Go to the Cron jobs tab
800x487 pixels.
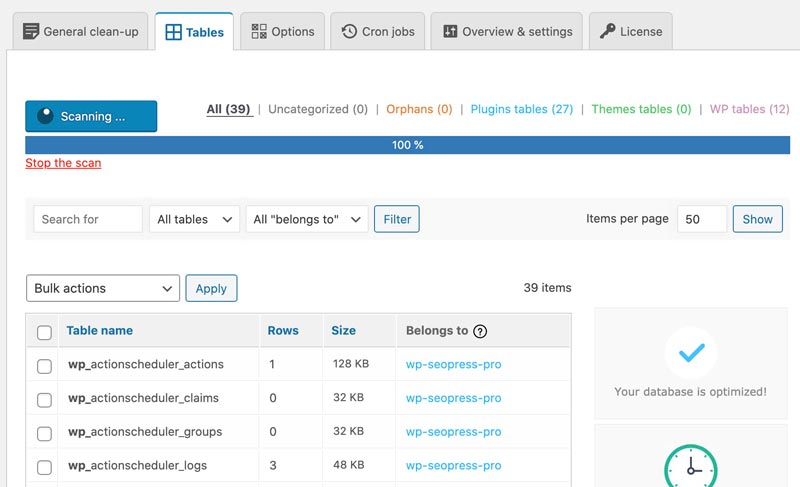pyautogui.click(x=378, y=32)
